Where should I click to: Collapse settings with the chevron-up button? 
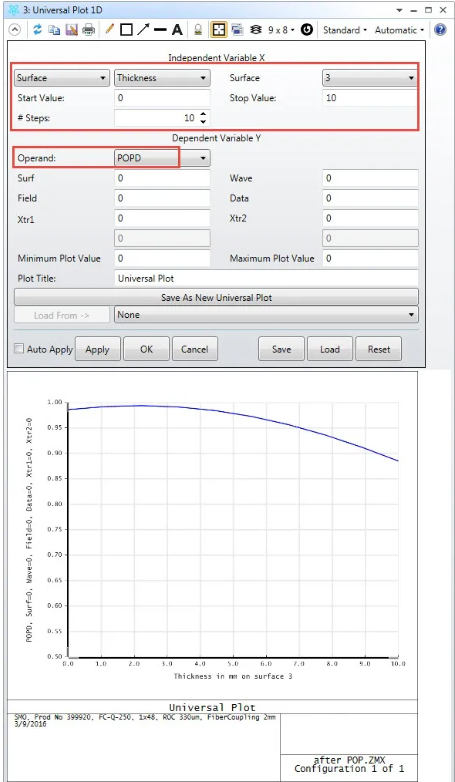click(x=15, y=30)
